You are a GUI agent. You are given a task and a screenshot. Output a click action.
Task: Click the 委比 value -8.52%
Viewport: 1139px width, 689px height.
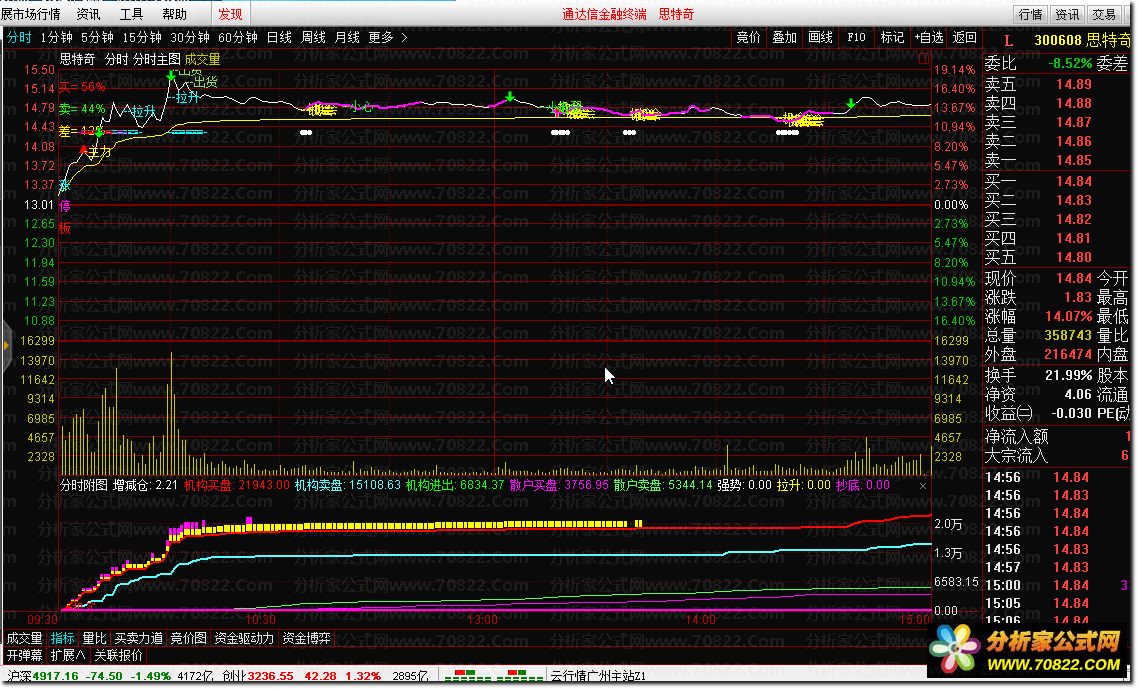(1070, 64)
